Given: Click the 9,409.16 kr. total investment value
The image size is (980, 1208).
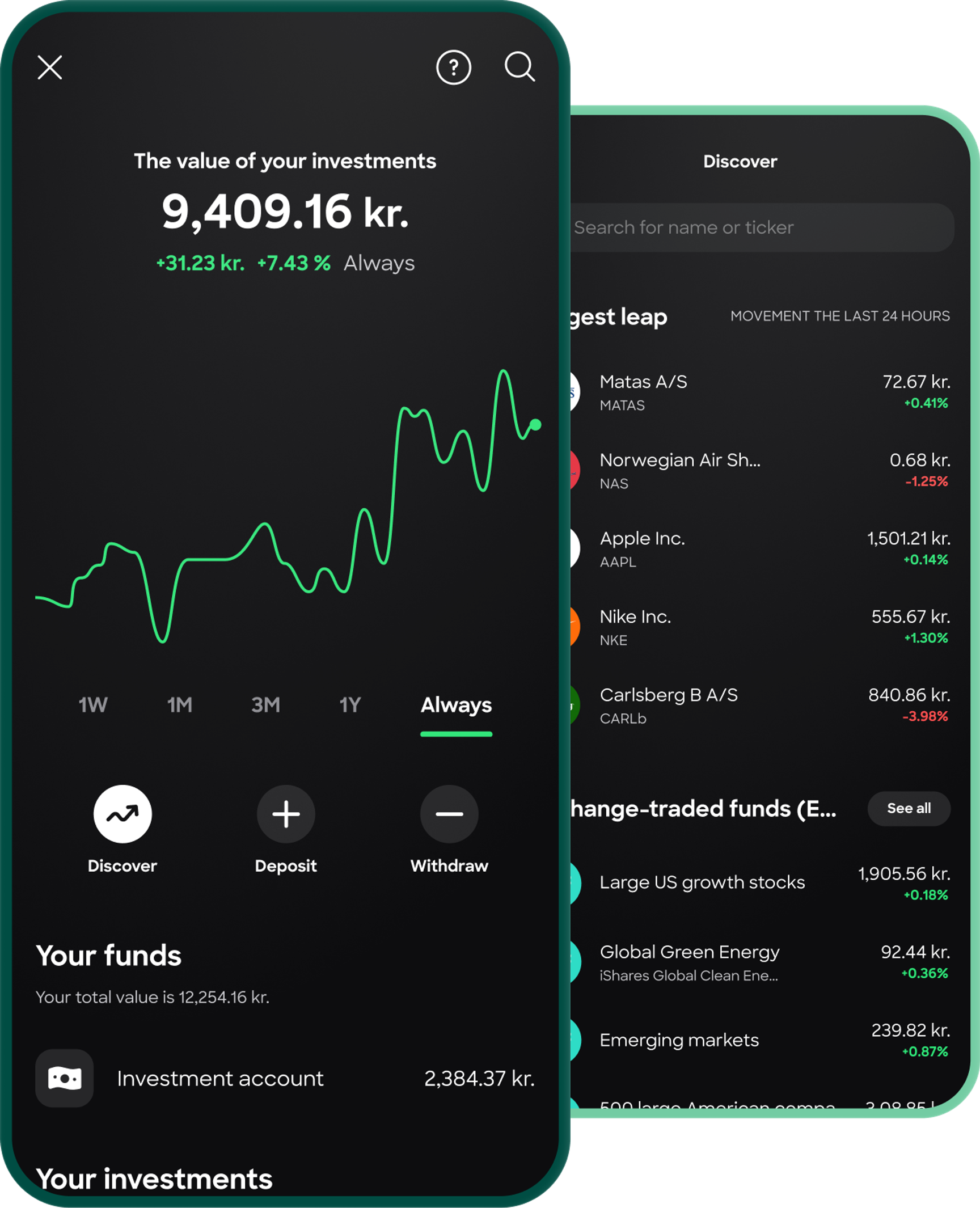Looking at the screenshot, I should (285, 212).
